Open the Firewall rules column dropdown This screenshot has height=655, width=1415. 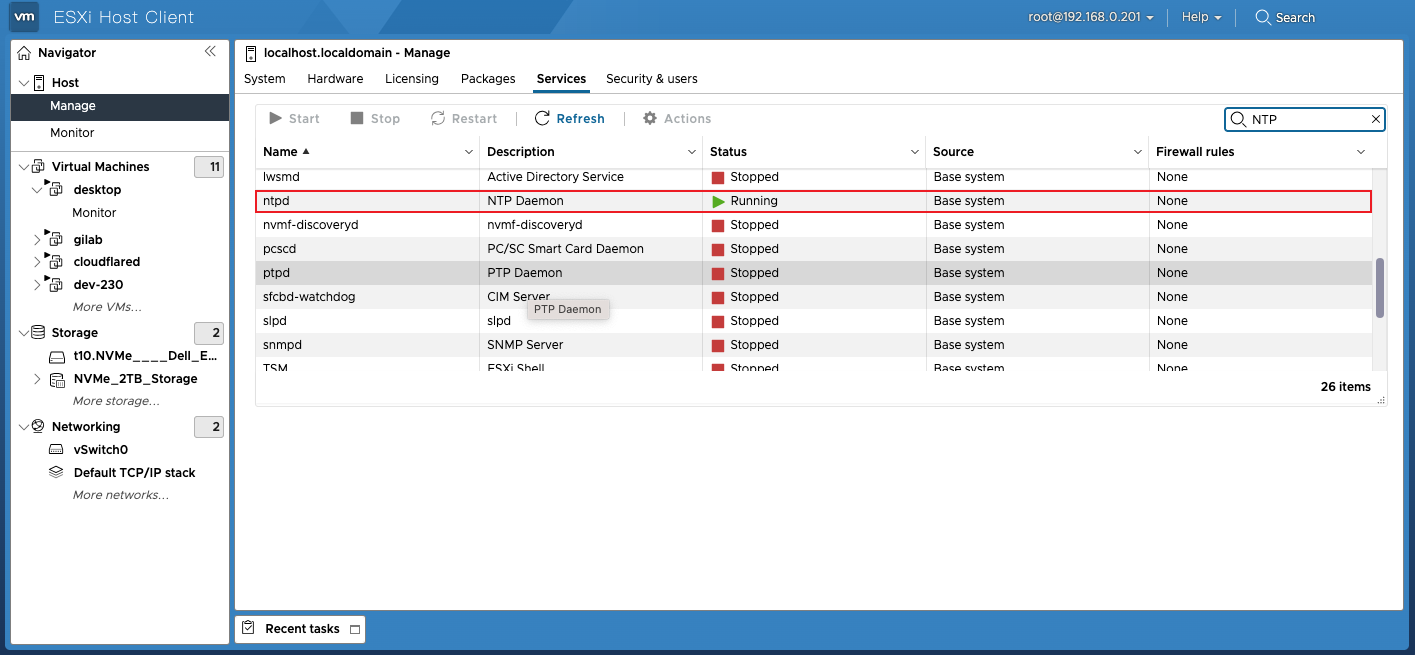pos(1361,152)
